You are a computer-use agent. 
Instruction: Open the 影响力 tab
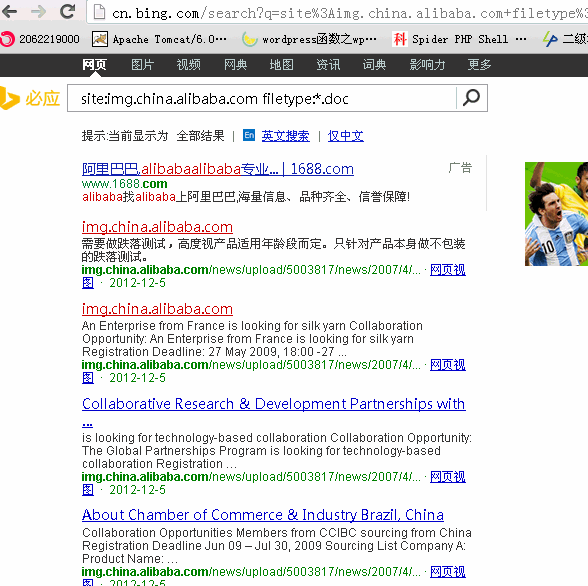pyautogui.click(x=427, y=64)
